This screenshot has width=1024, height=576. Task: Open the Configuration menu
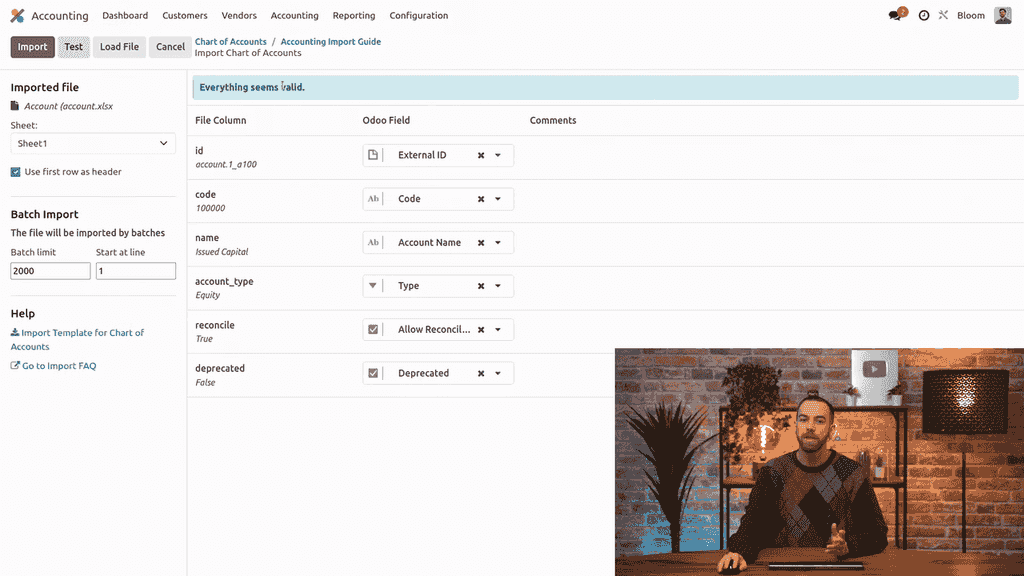coord(419,16)
